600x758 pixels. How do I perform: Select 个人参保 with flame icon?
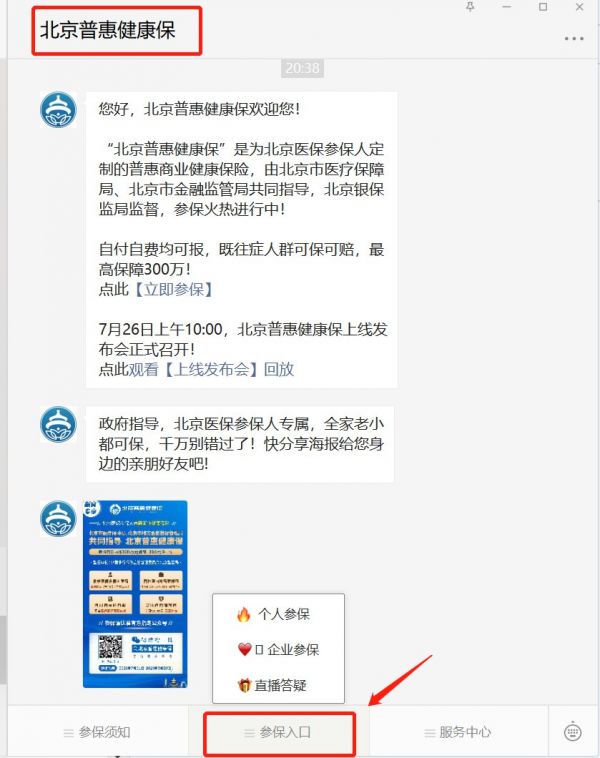pos(273,614)
